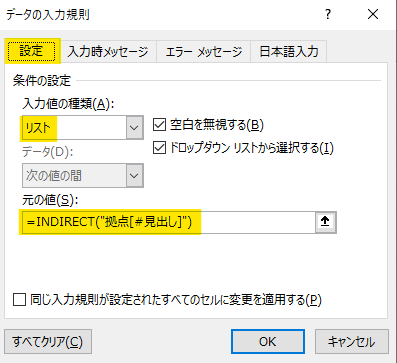Click the help question mark icon

tap(328, 14)
